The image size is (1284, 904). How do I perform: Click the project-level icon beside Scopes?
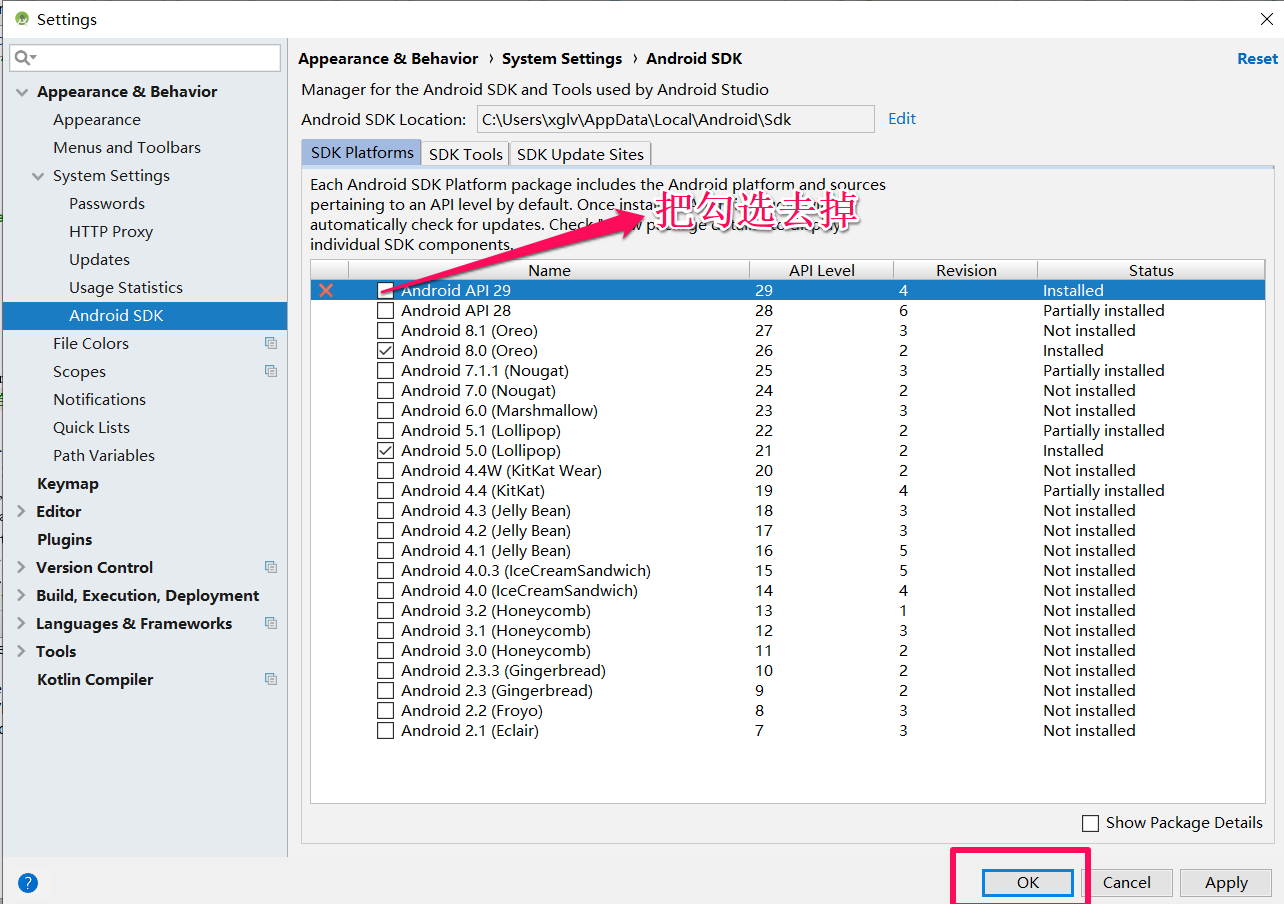[x=270, y=371]
